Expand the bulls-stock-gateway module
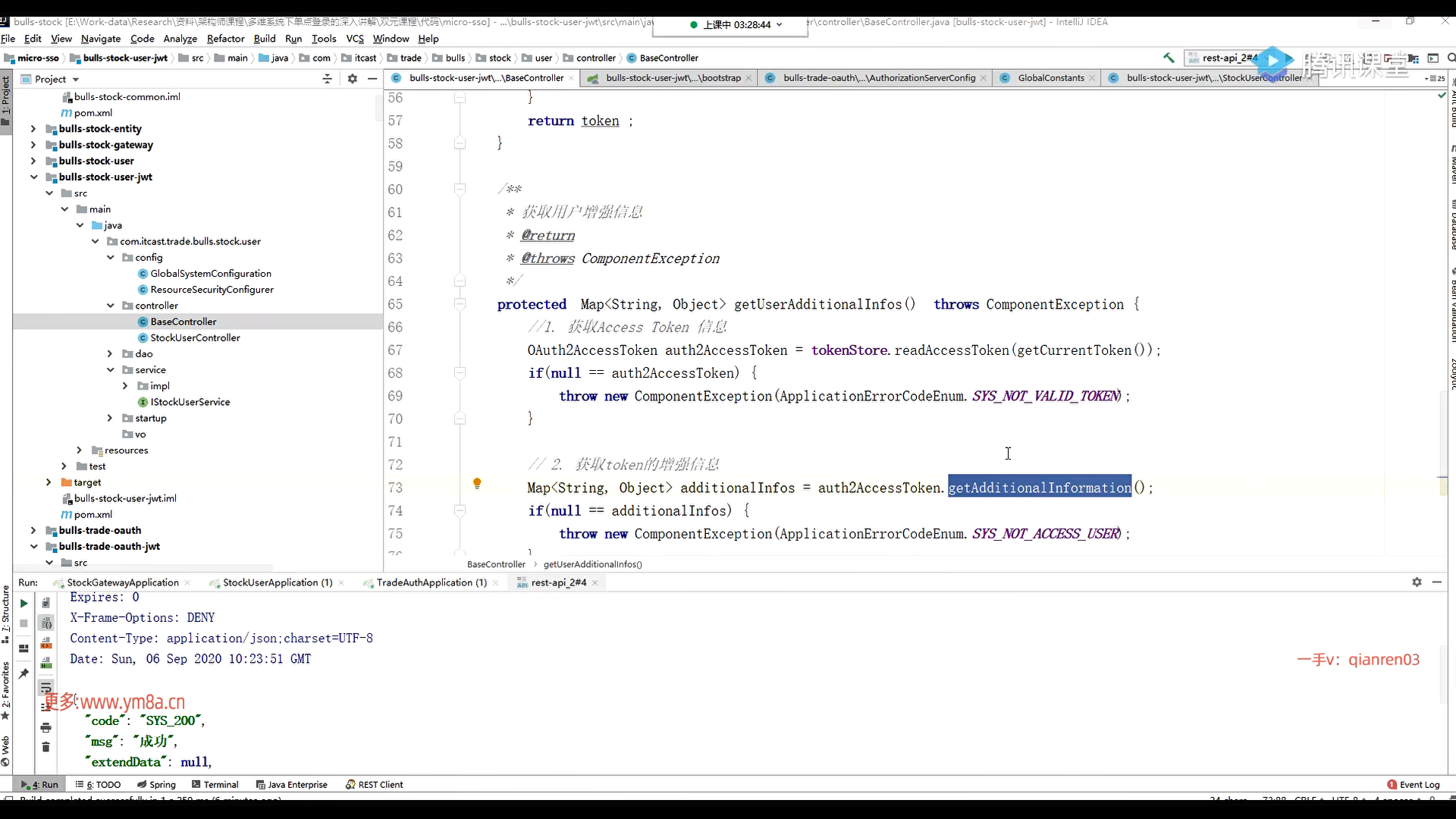1456x819 pixels. pyautogui.click(x=33, y=145)
